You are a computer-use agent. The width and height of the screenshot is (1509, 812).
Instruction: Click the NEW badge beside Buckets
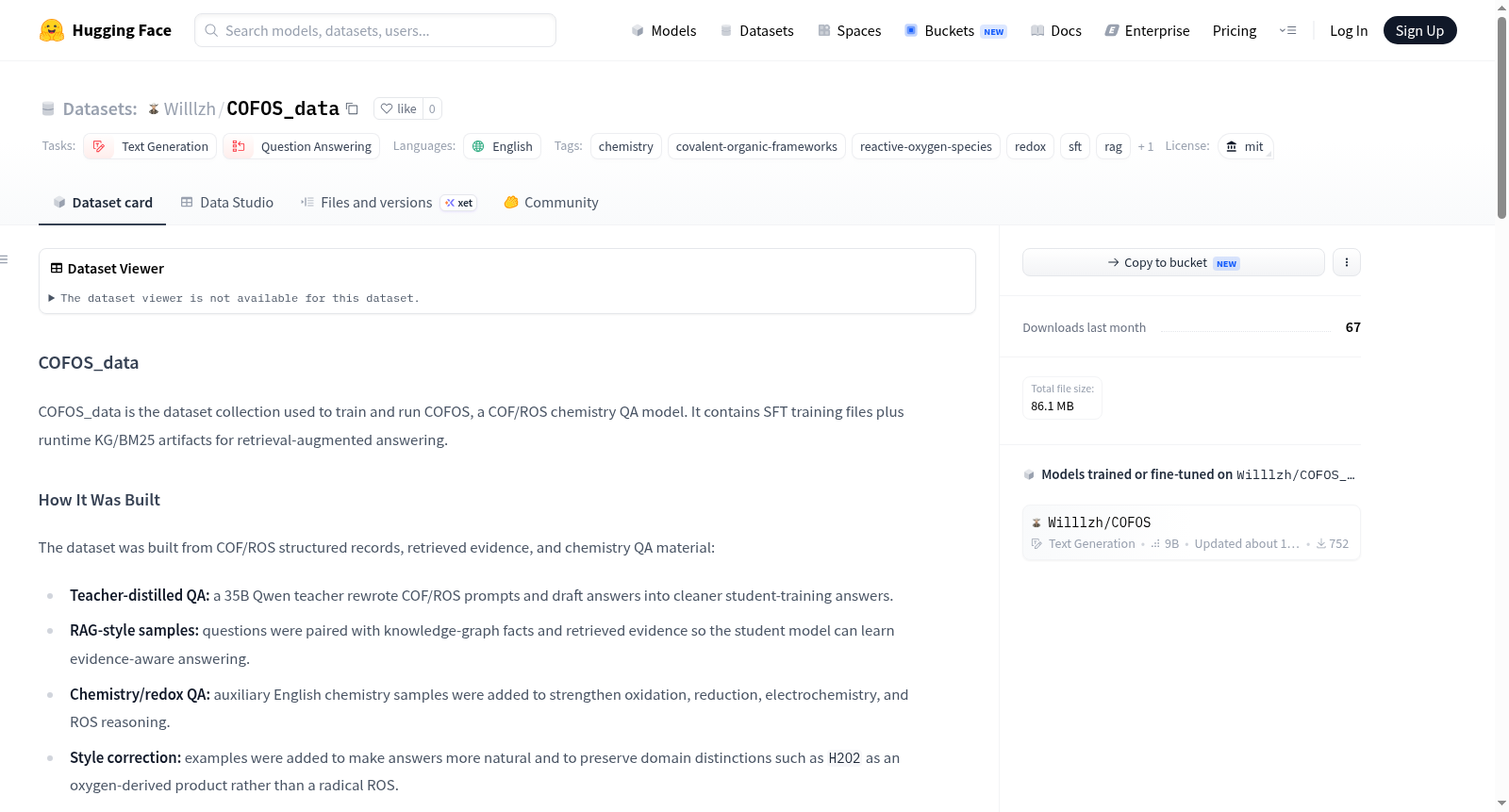click(x=994, y=31)
